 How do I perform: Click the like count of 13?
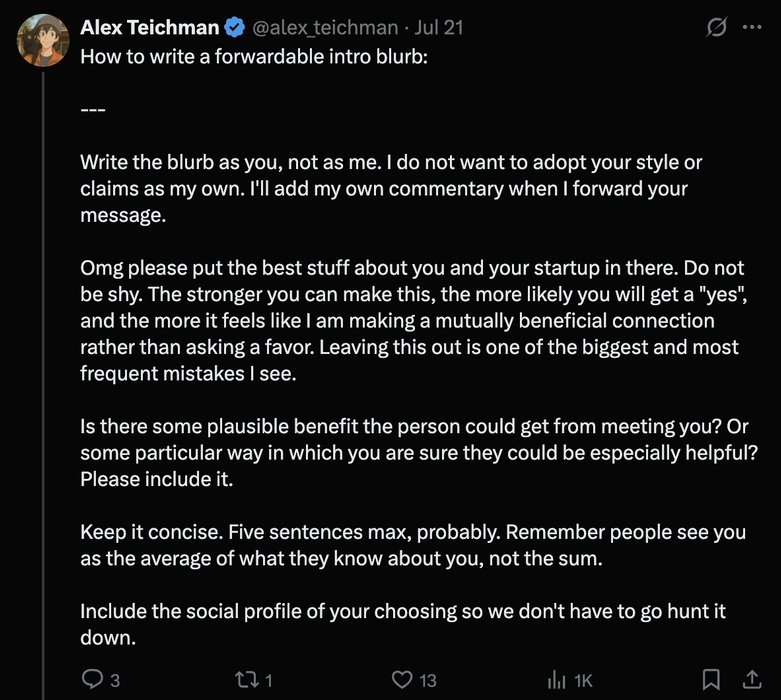click(x=428, y=680)
